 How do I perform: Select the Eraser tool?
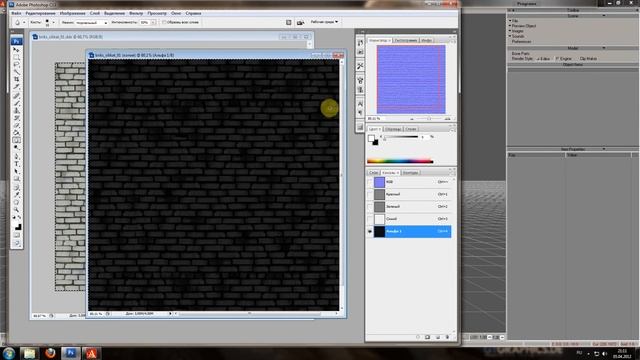(x=16, y=125)
